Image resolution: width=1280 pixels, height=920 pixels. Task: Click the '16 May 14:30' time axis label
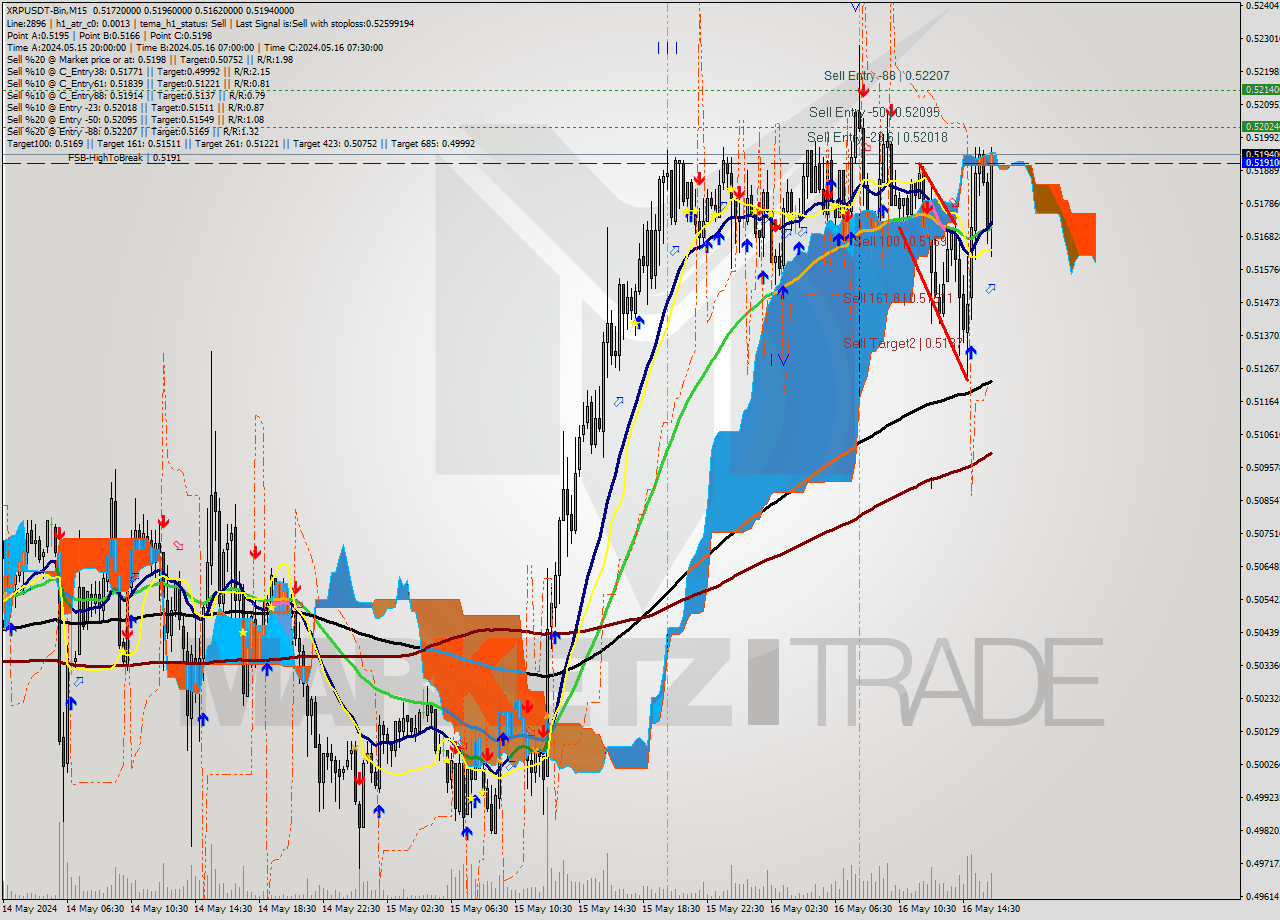pos(991,909)
